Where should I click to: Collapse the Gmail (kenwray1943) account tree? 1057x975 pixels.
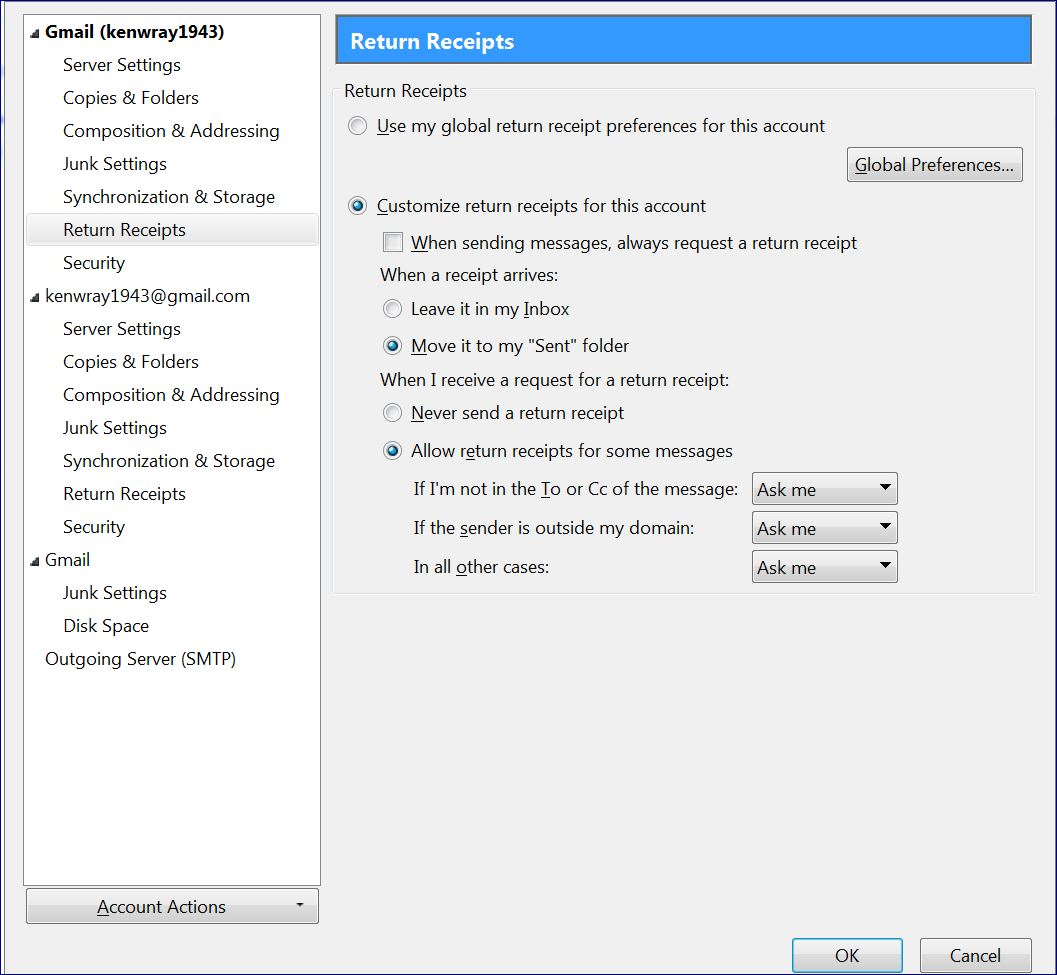(x=36, y=33)
